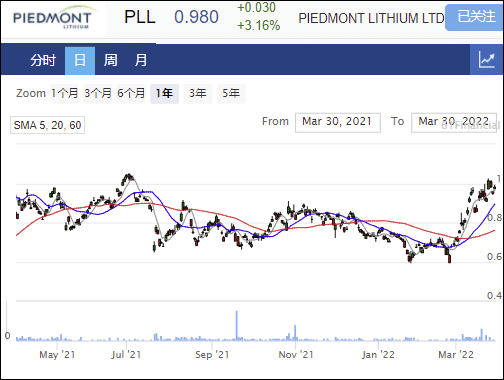Set zoom range to 1个月
The height and width of the screenshot is (380, 504).
pyautogui.click(x=65, y=93)
